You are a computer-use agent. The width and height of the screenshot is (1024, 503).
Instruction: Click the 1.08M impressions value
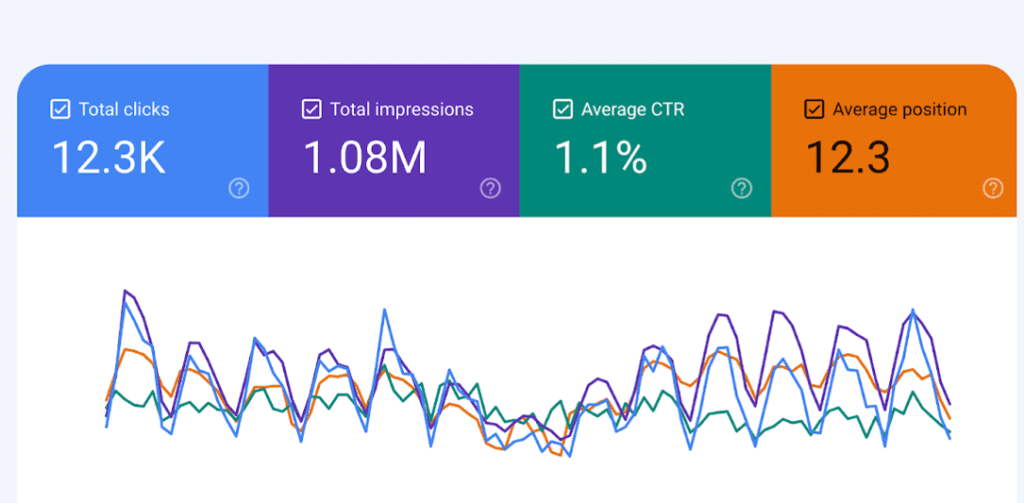(x=365, y=158)
